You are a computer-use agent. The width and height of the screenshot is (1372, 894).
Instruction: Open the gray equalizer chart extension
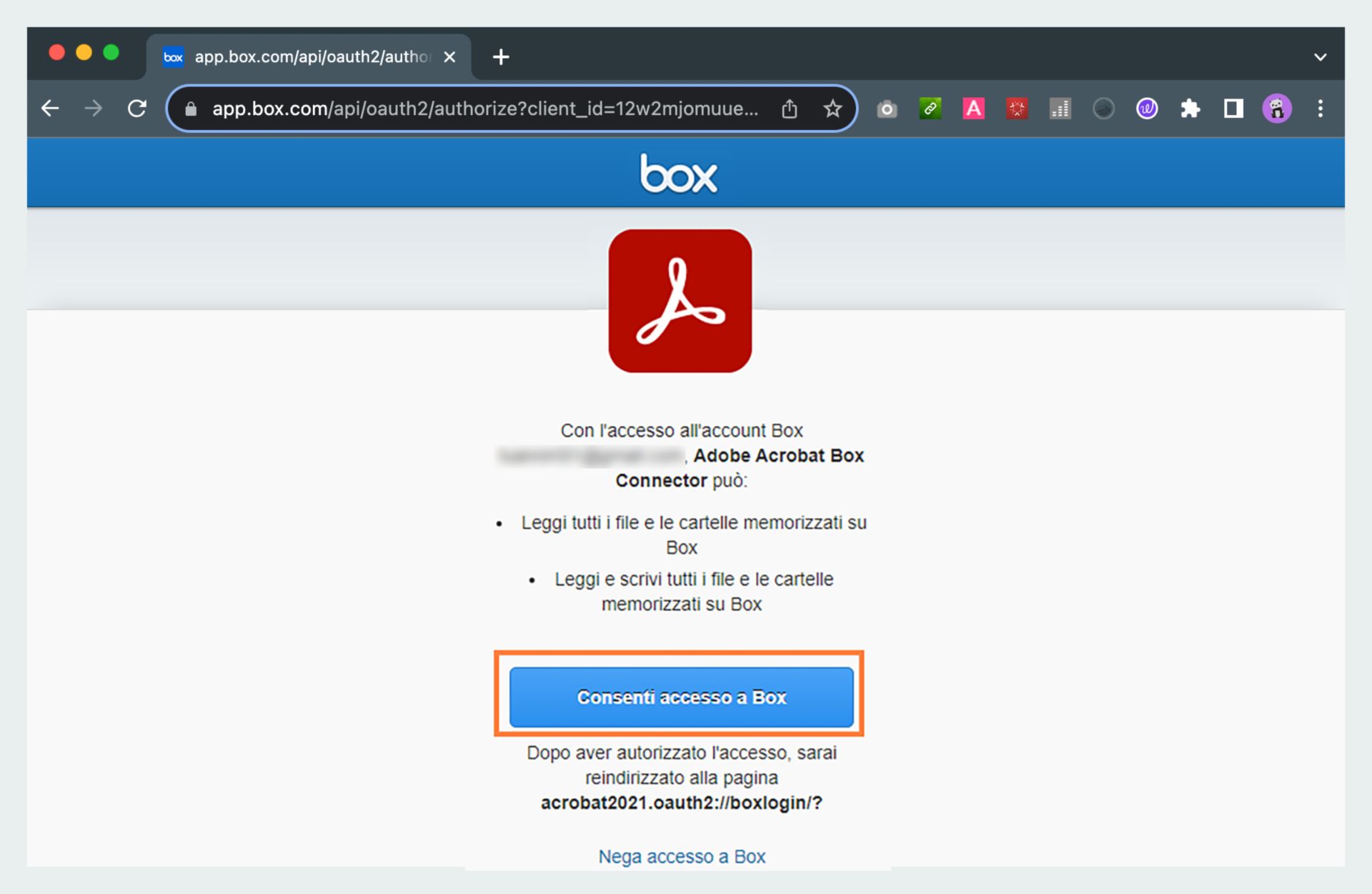click(1060, 109)
